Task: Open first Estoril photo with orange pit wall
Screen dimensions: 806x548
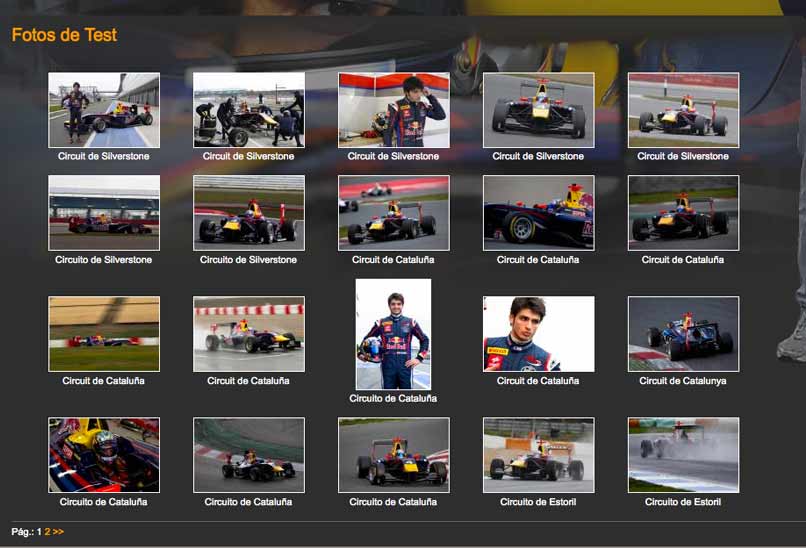Action: tap(538, 455)
